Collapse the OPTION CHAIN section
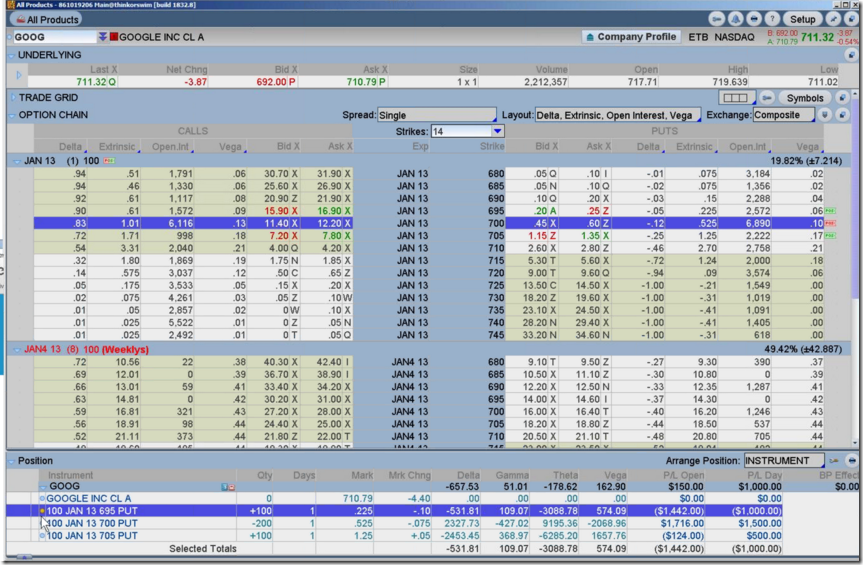The width and height of the screenshot is (863, 565). (12, 115)
